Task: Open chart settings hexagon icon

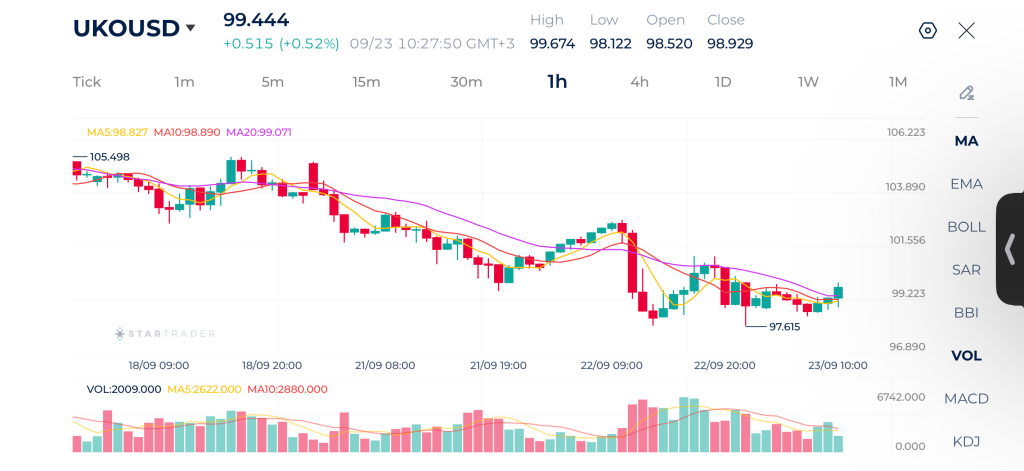Action: (927, 31)
